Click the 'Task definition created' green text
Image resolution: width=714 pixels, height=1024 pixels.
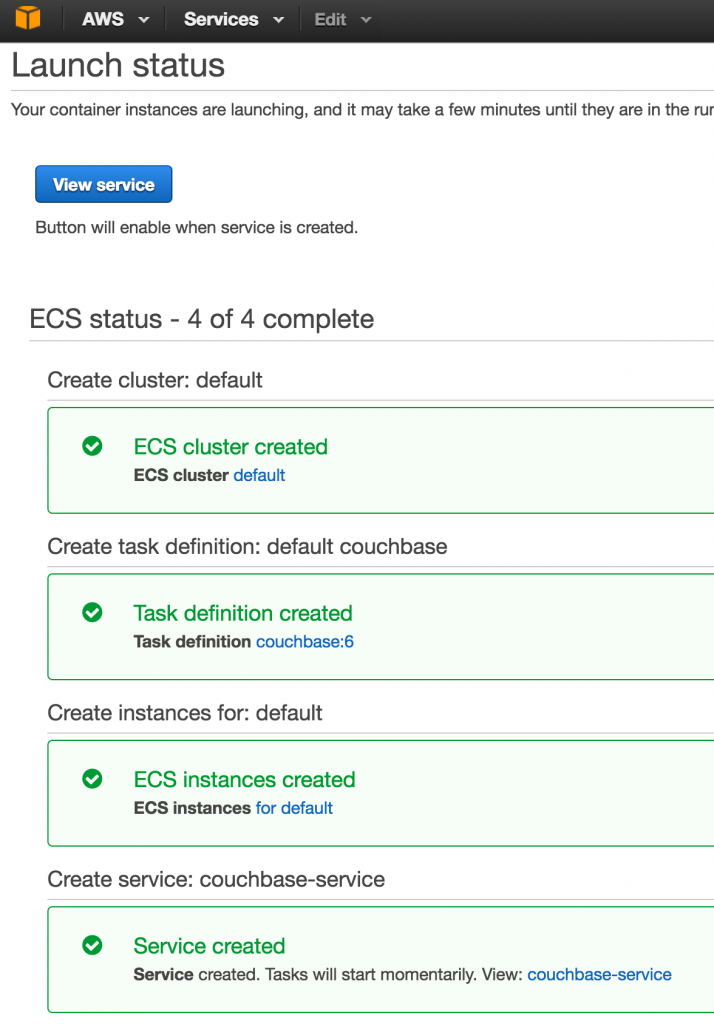(243, 613)
